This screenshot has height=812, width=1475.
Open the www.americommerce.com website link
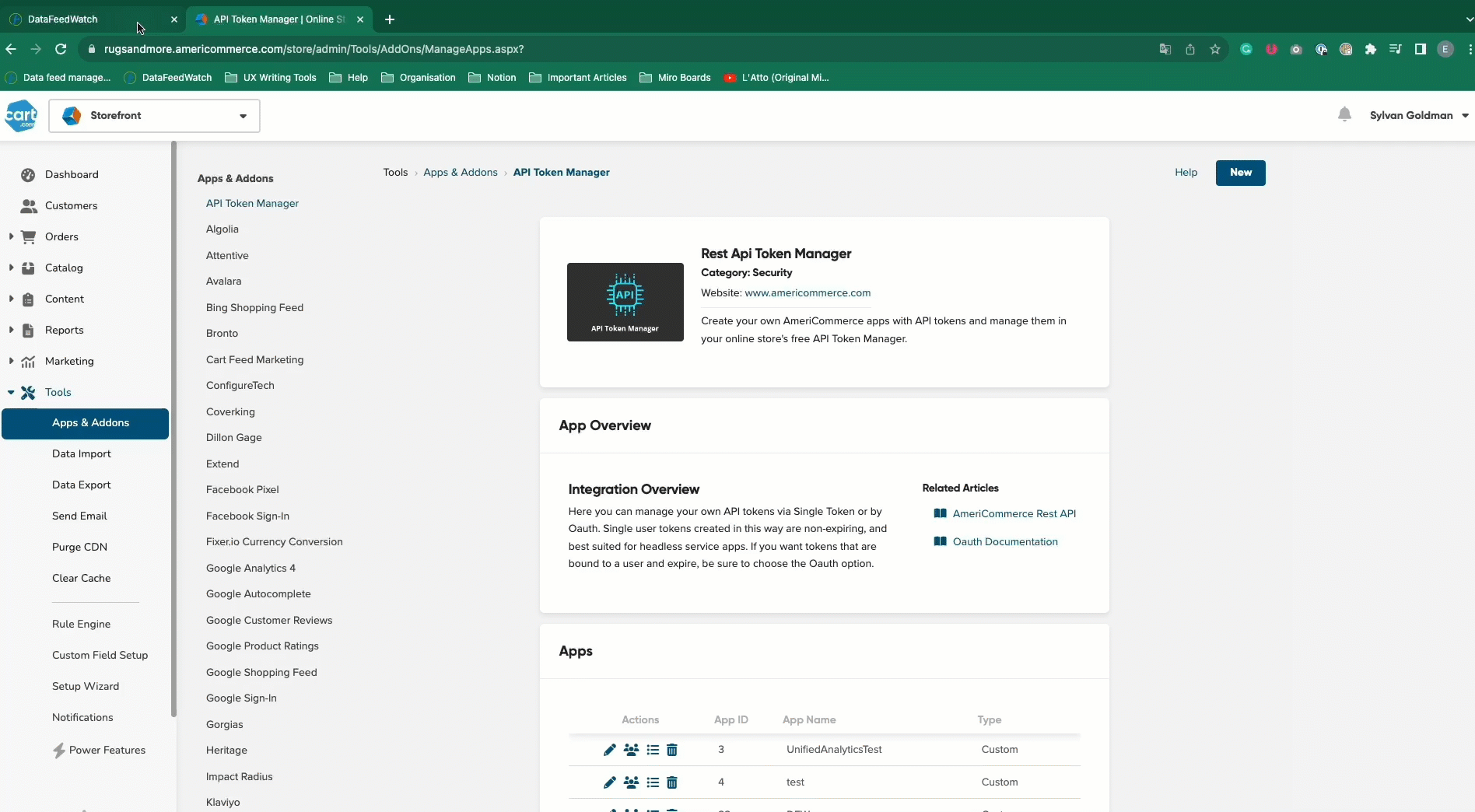(808, 293)
